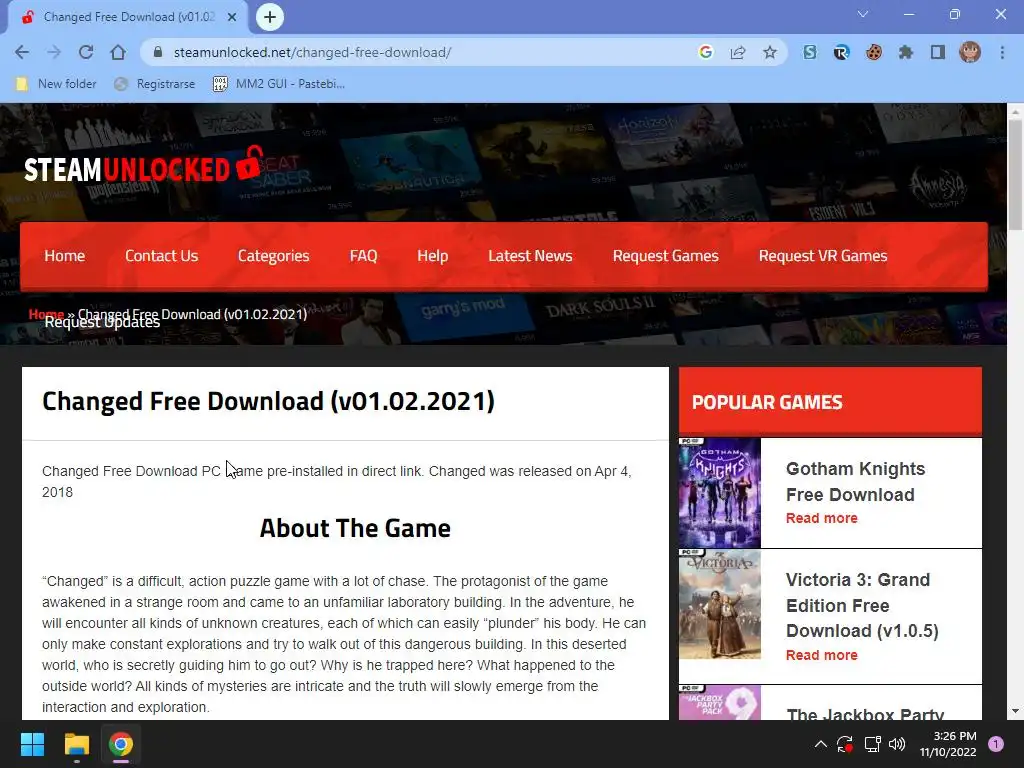The width and height of the screenshot is (1024, 768).
Task: Open Gotham Knights Free Download title
Action: pos(856,482)
